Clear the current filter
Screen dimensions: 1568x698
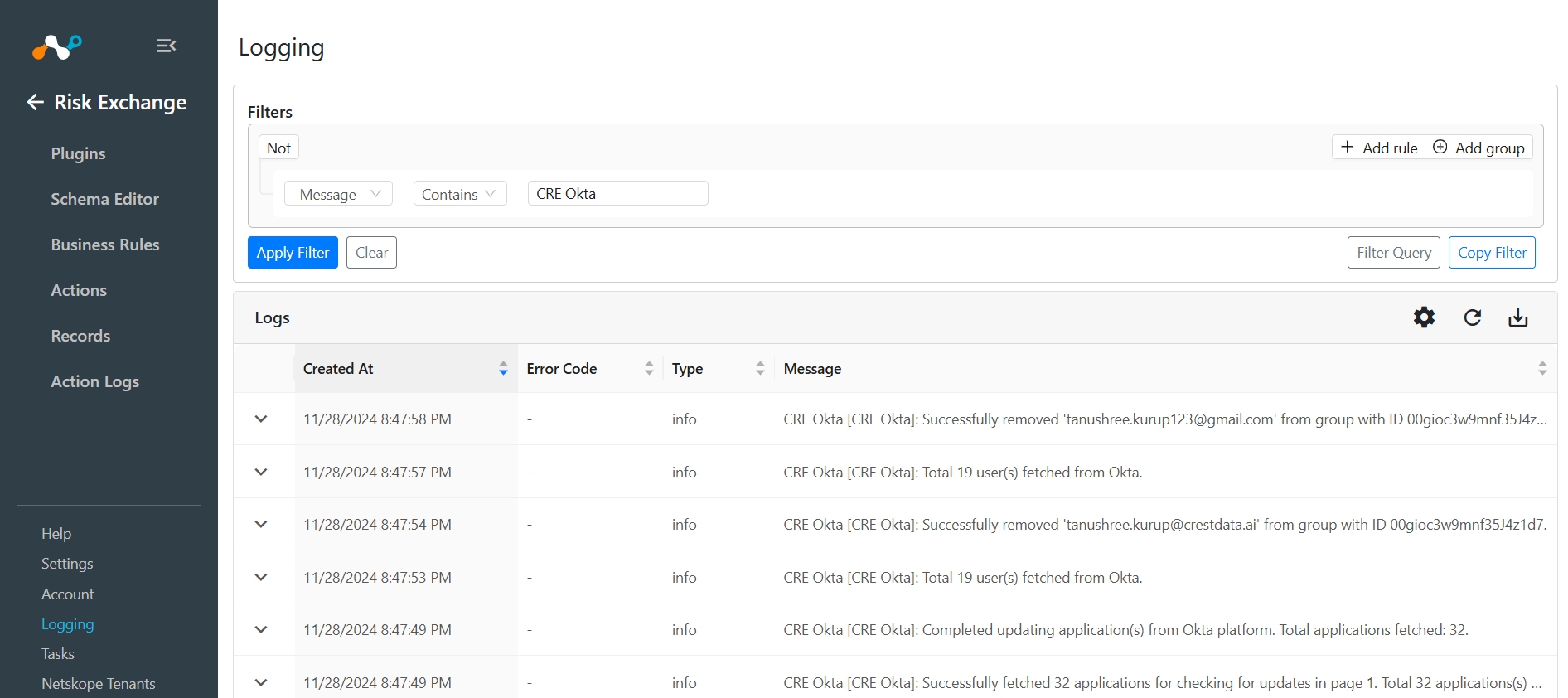(371, 253)
